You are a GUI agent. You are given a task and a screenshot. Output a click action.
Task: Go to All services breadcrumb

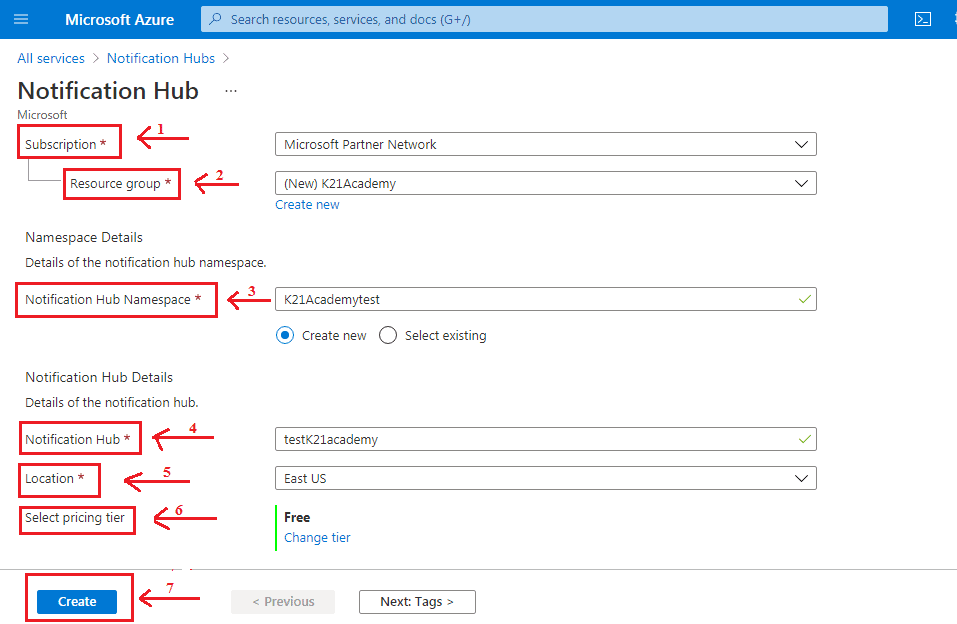[51, 58]
